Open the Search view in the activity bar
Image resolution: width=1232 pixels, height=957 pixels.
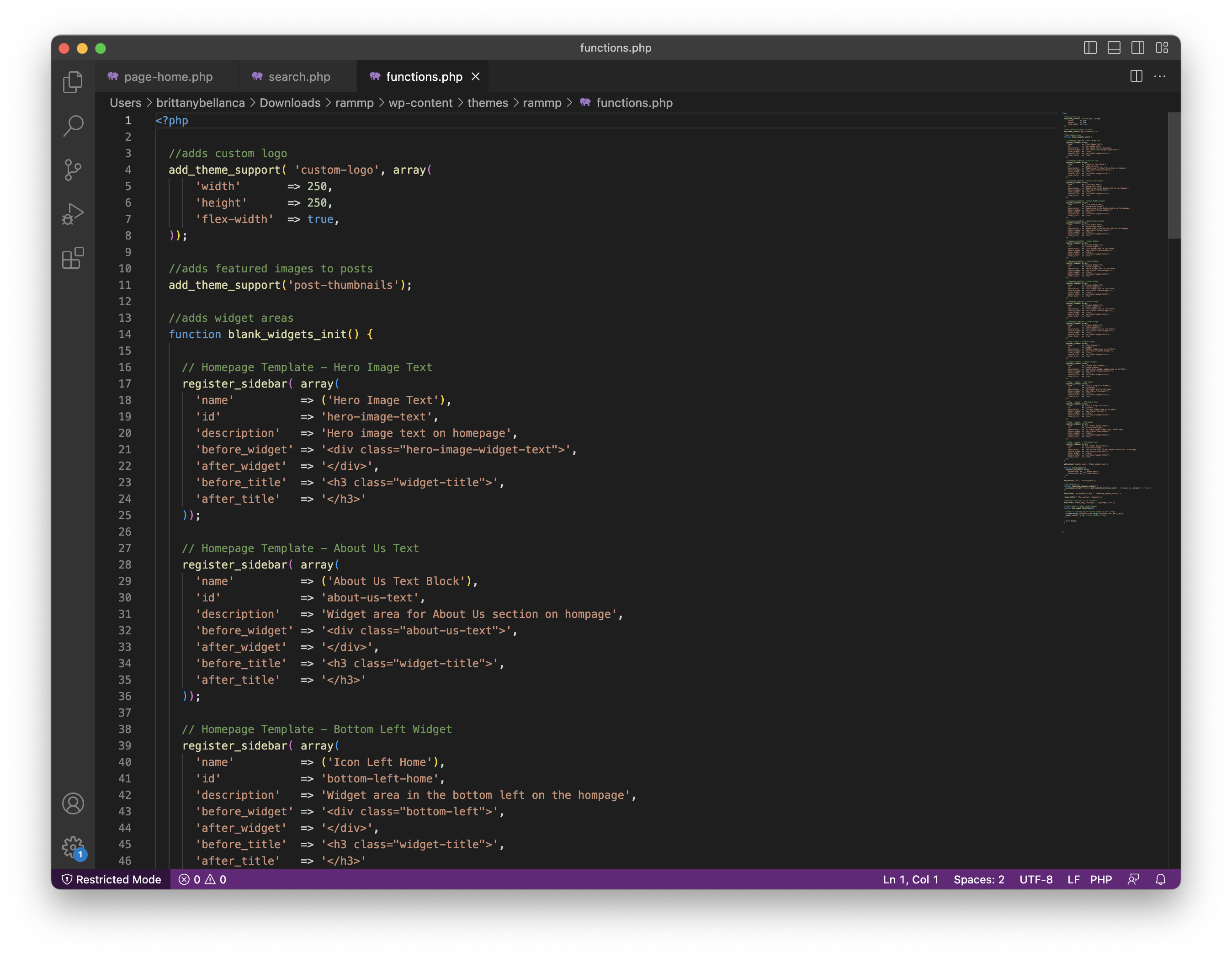[x=73, y=126]
